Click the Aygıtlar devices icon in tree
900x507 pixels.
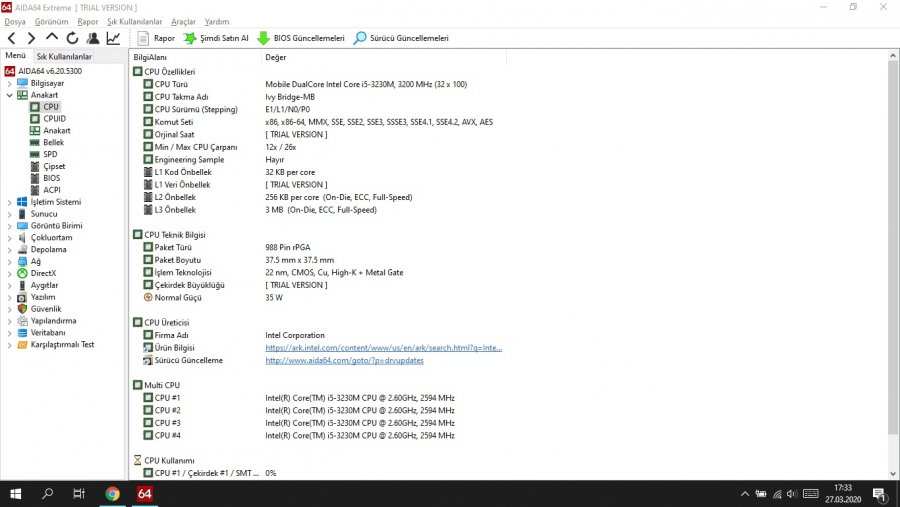[22, 285]
